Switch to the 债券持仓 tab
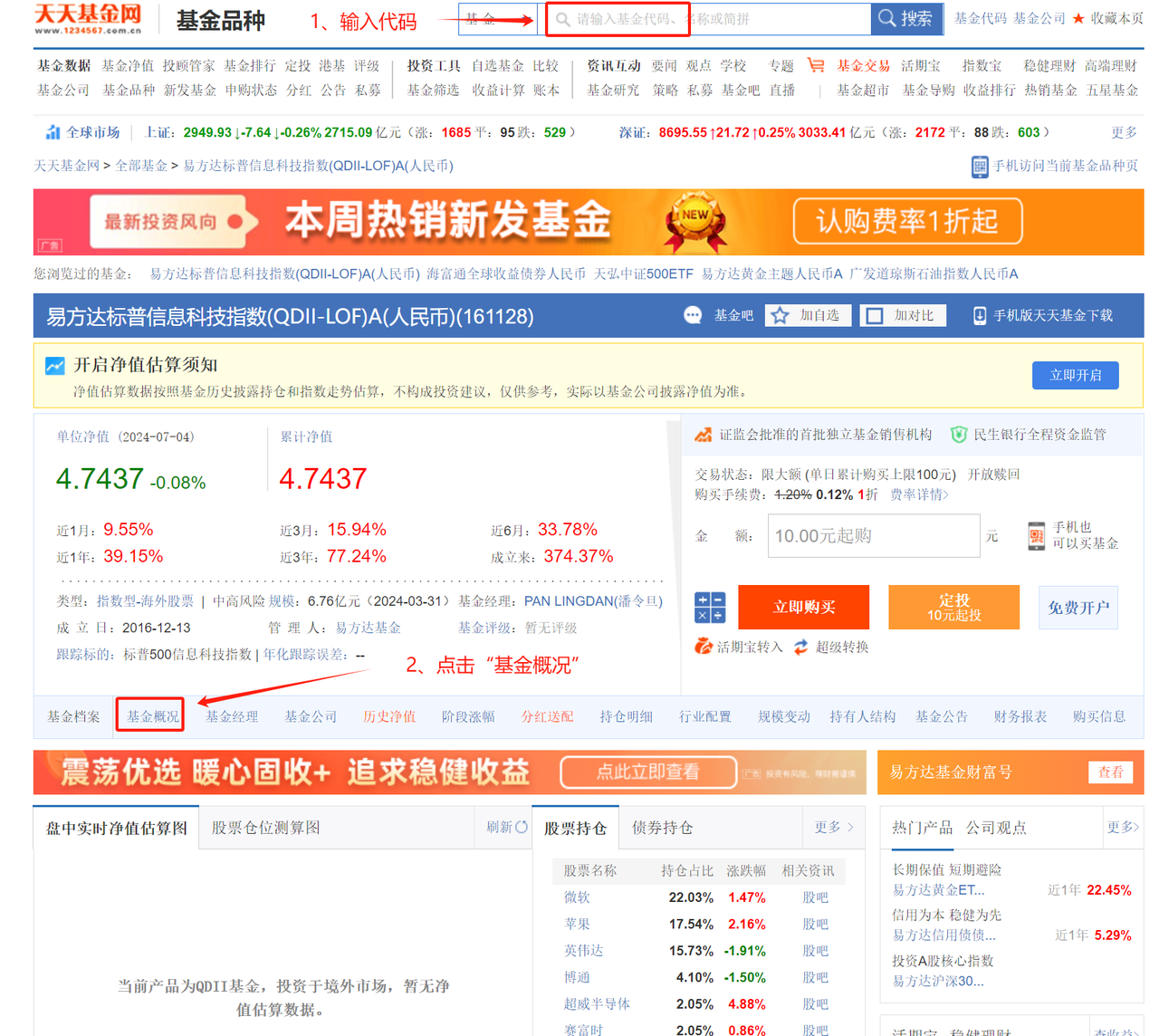 662,828
